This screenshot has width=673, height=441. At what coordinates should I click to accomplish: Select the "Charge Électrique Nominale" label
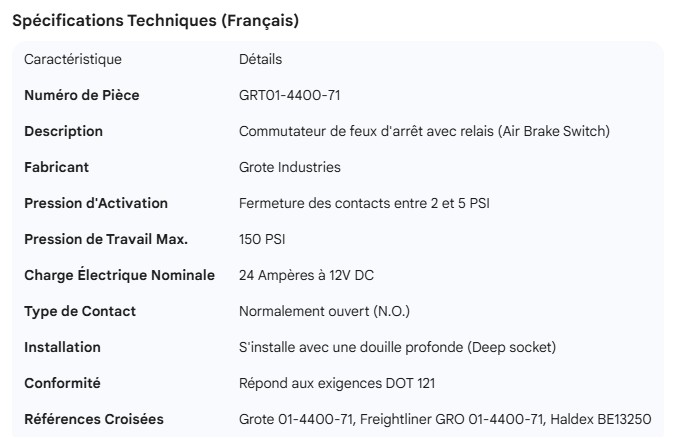[119, 276]
